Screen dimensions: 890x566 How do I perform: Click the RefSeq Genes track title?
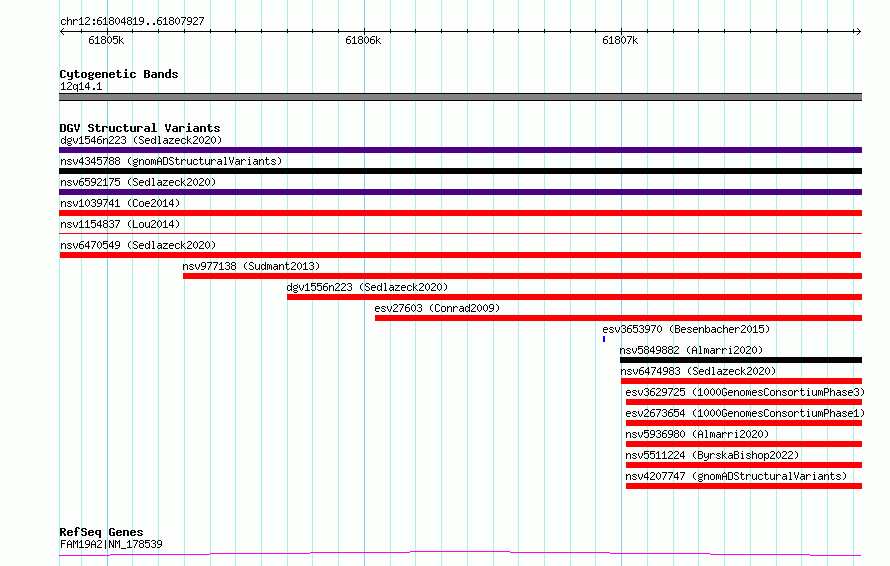pos(102,532)
